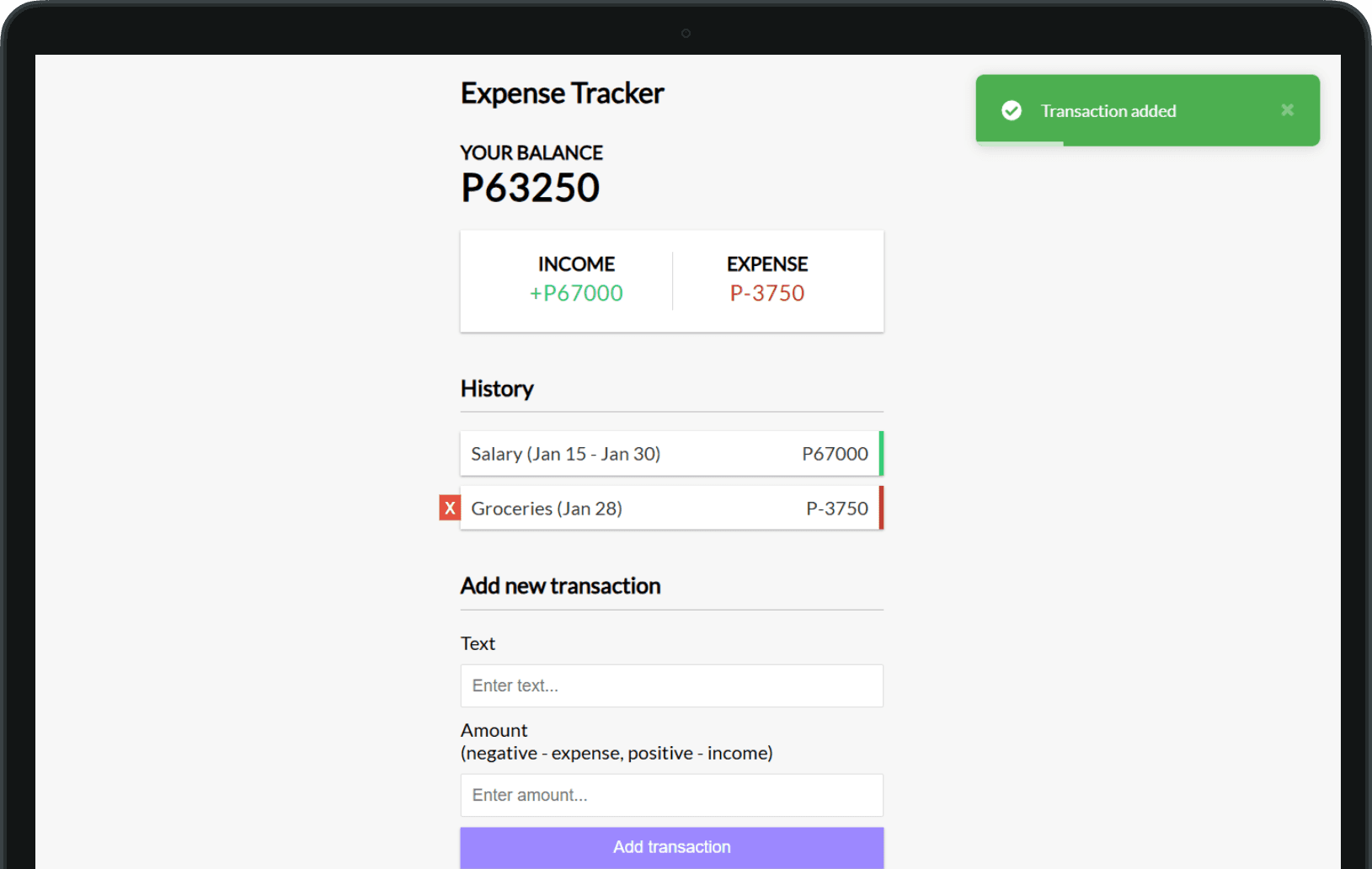
Task: Click the INCOME label
Action: 576,264
